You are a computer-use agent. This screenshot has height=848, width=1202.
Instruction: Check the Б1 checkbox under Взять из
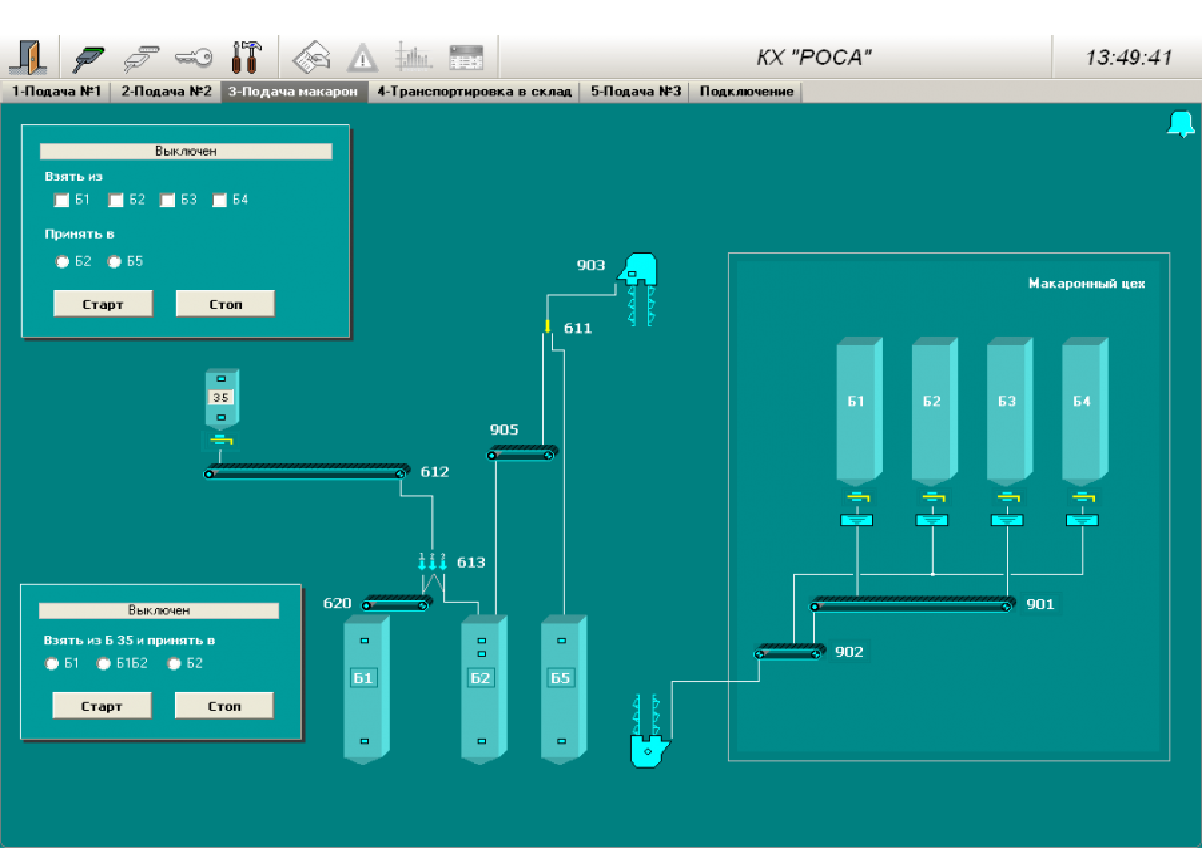(x=62, y=200)
